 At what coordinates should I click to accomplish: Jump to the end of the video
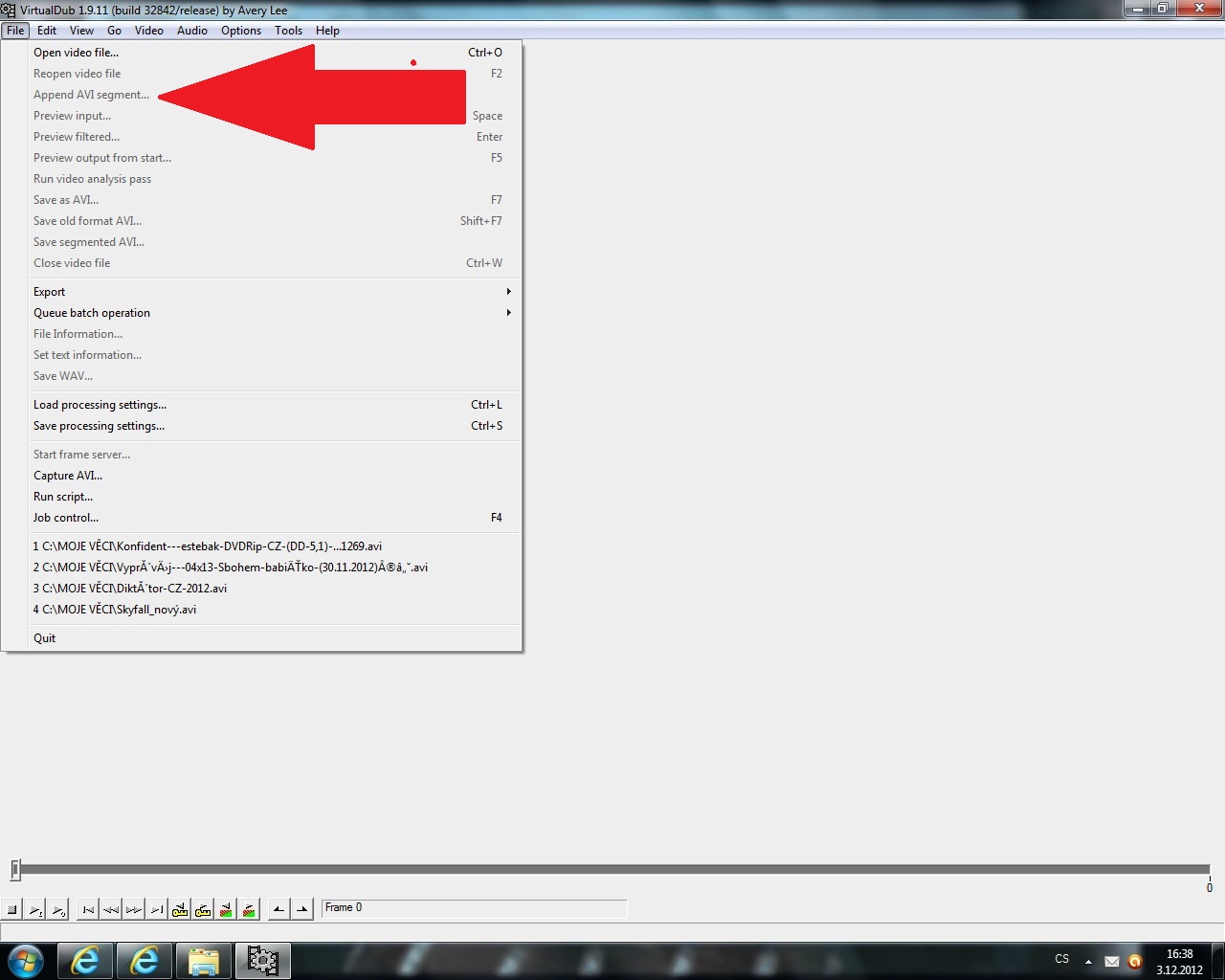pyautogui.click(x=157, y=909)
